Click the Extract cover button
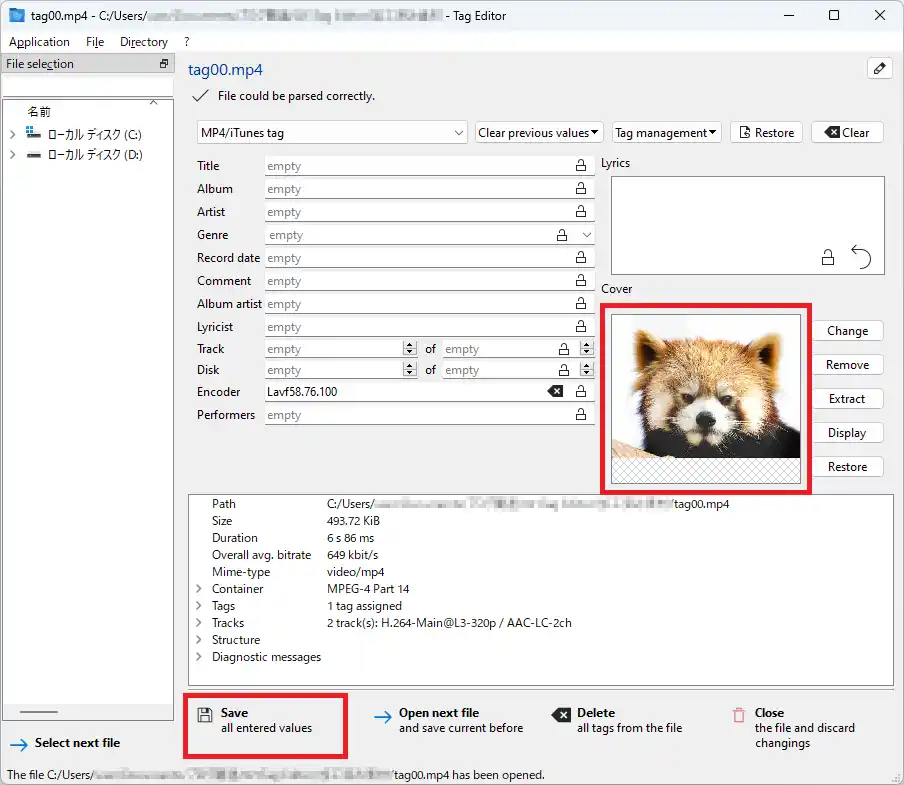Screen dimensions: 904x785 pos(847,399)
